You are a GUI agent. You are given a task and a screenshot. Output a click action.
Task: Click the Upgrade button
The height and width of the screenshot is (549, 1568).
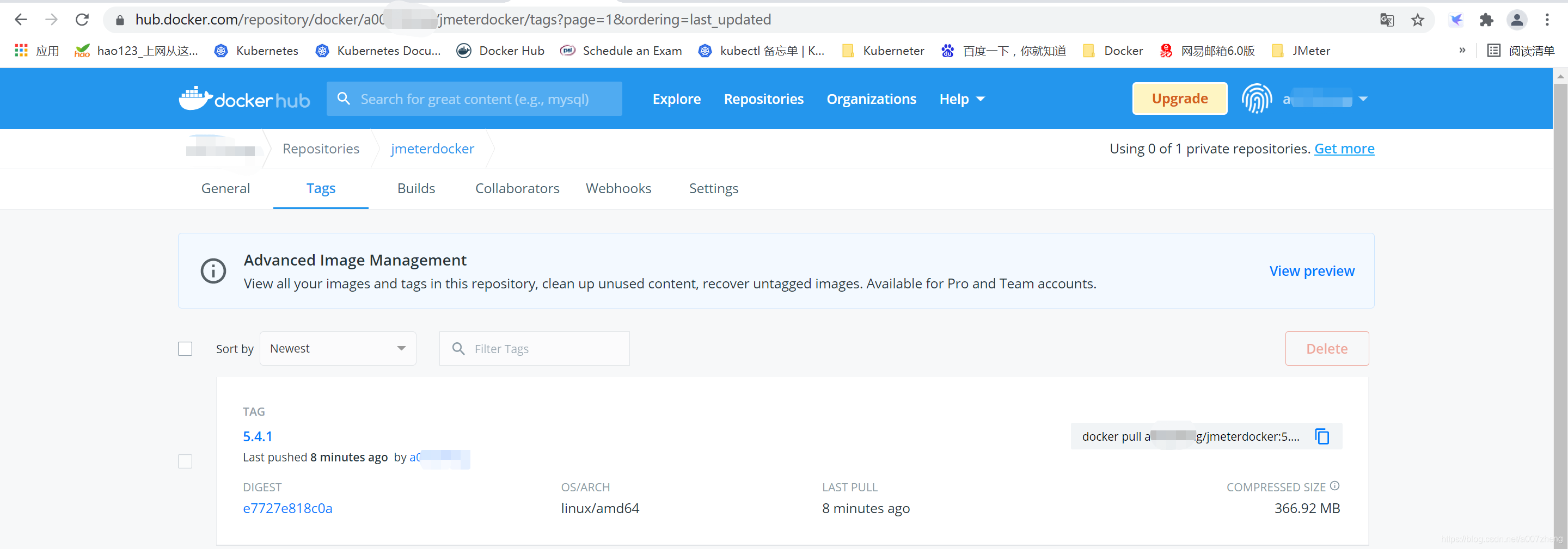point(1179,98)
